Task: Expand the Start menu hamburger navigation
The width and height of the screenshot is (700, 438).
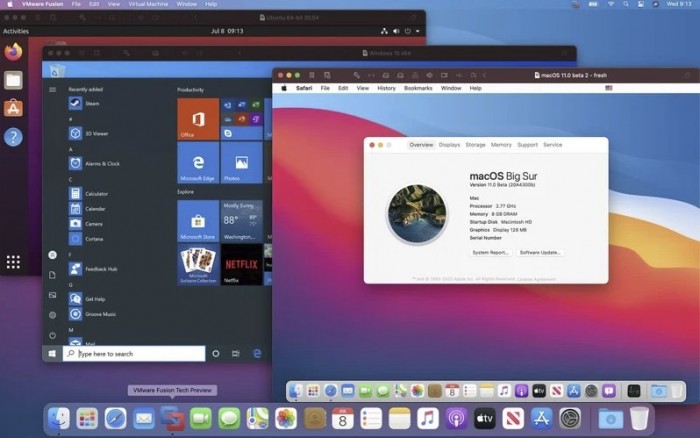Action: (x=52, y=90)
